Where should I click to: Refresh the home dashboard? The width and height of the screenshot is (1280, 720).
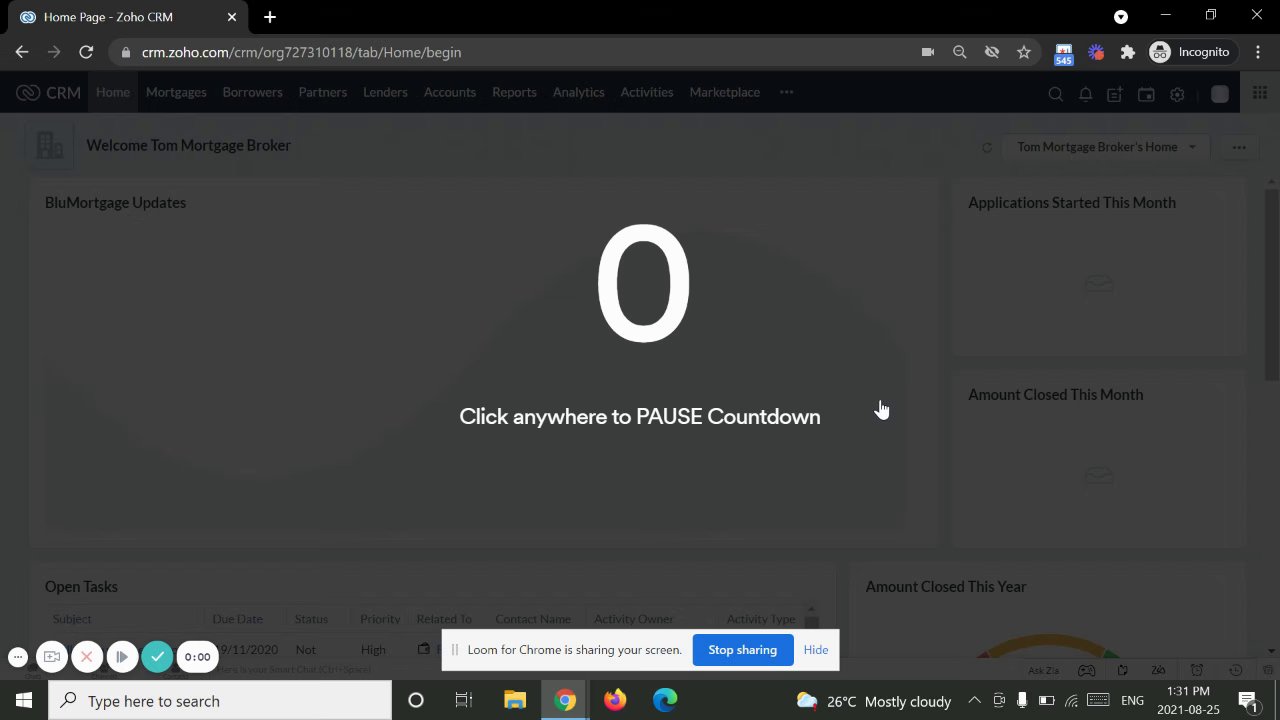(987, 148)
